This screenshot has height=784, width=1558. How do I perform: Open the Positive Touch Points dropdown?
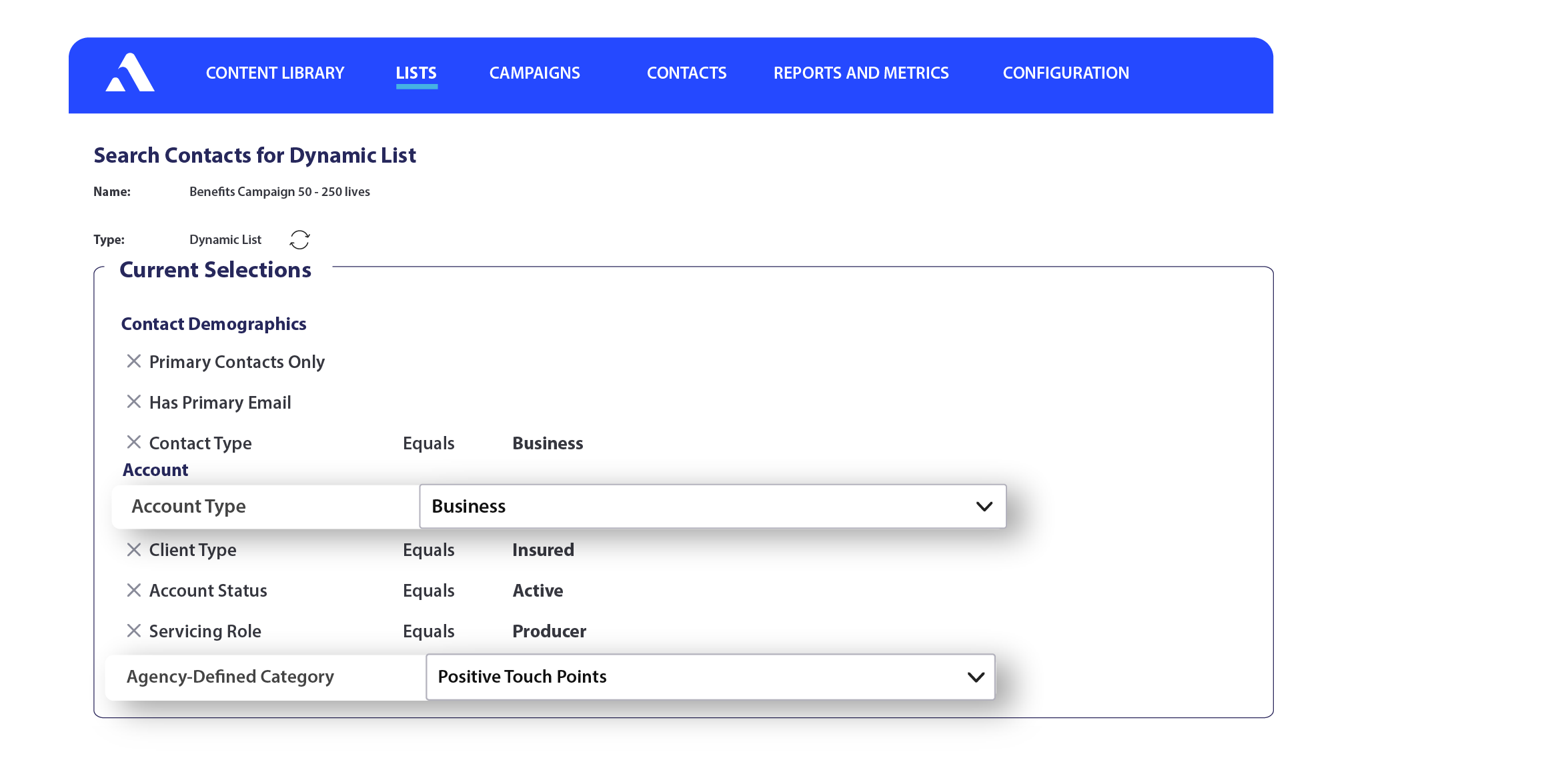pos(710,677)
